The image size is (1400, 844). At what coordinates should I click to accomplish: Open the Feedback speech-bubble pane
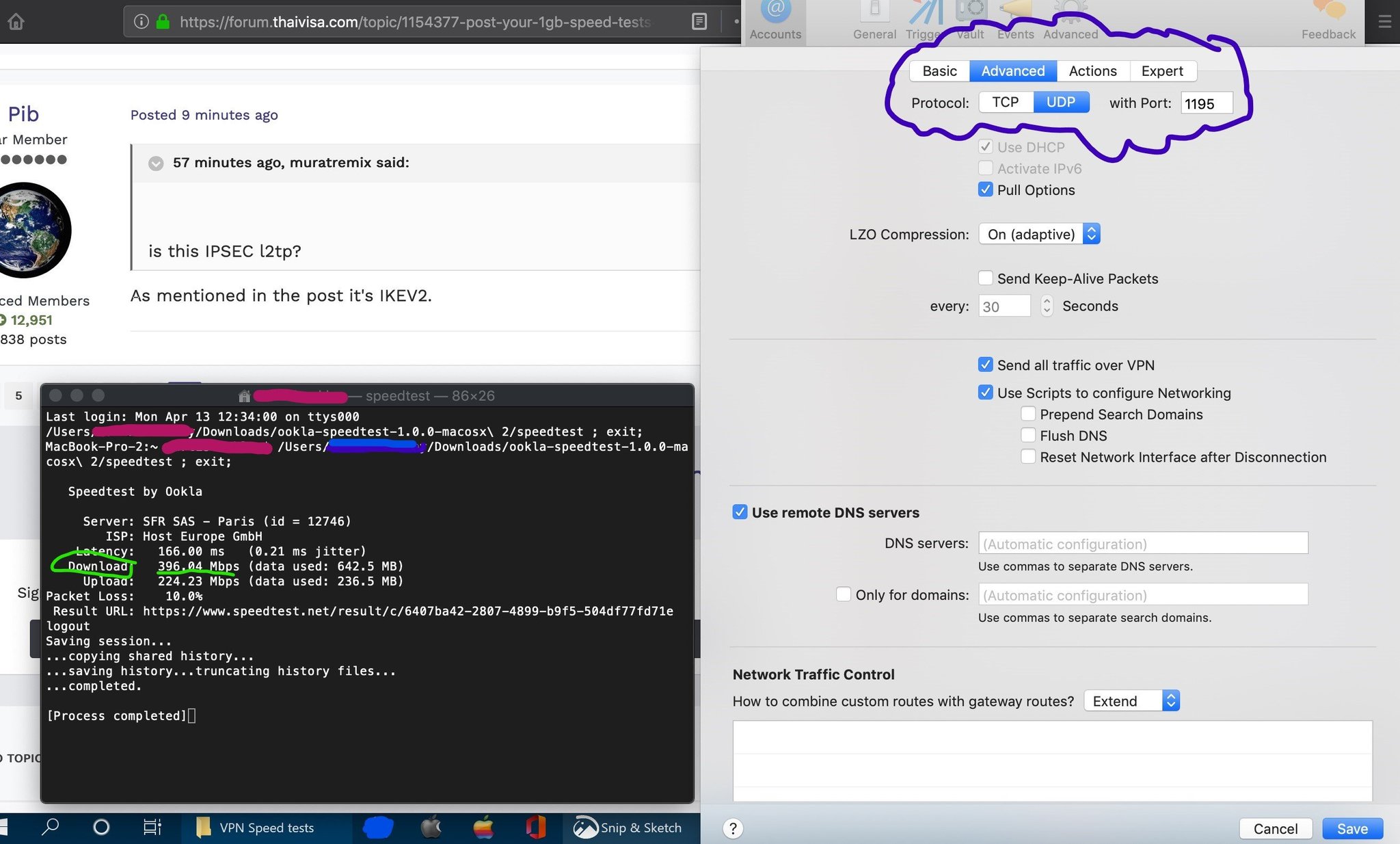(1328, 22)
